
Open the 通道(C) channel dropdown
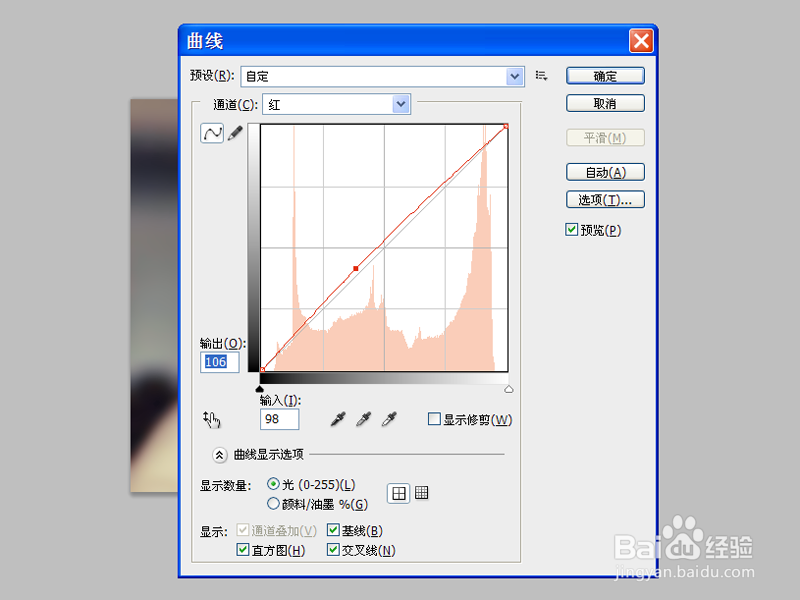(x=337, y=104)
